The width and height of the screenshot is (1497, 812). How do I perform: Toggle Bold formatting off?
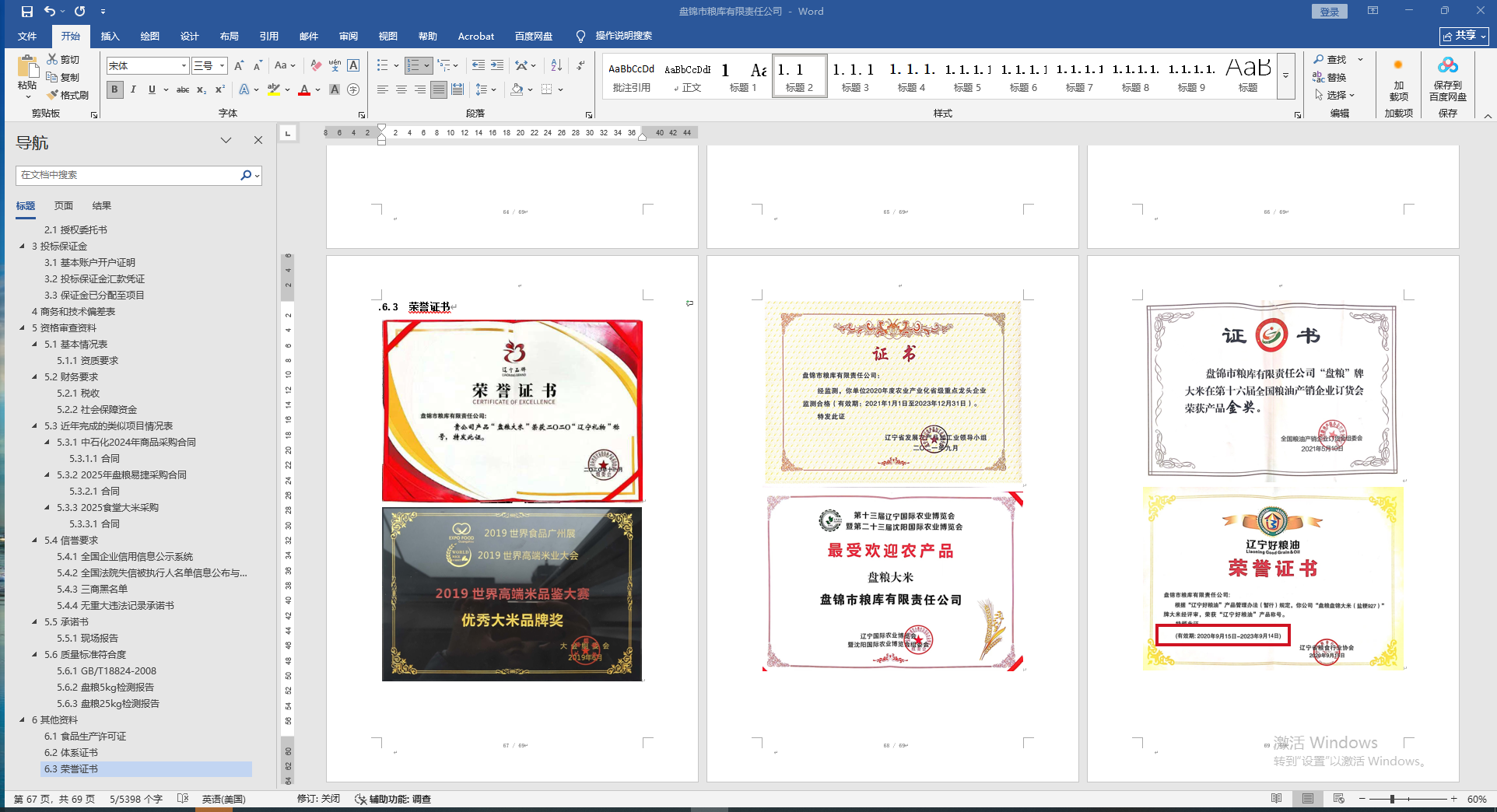pos(114,90)
